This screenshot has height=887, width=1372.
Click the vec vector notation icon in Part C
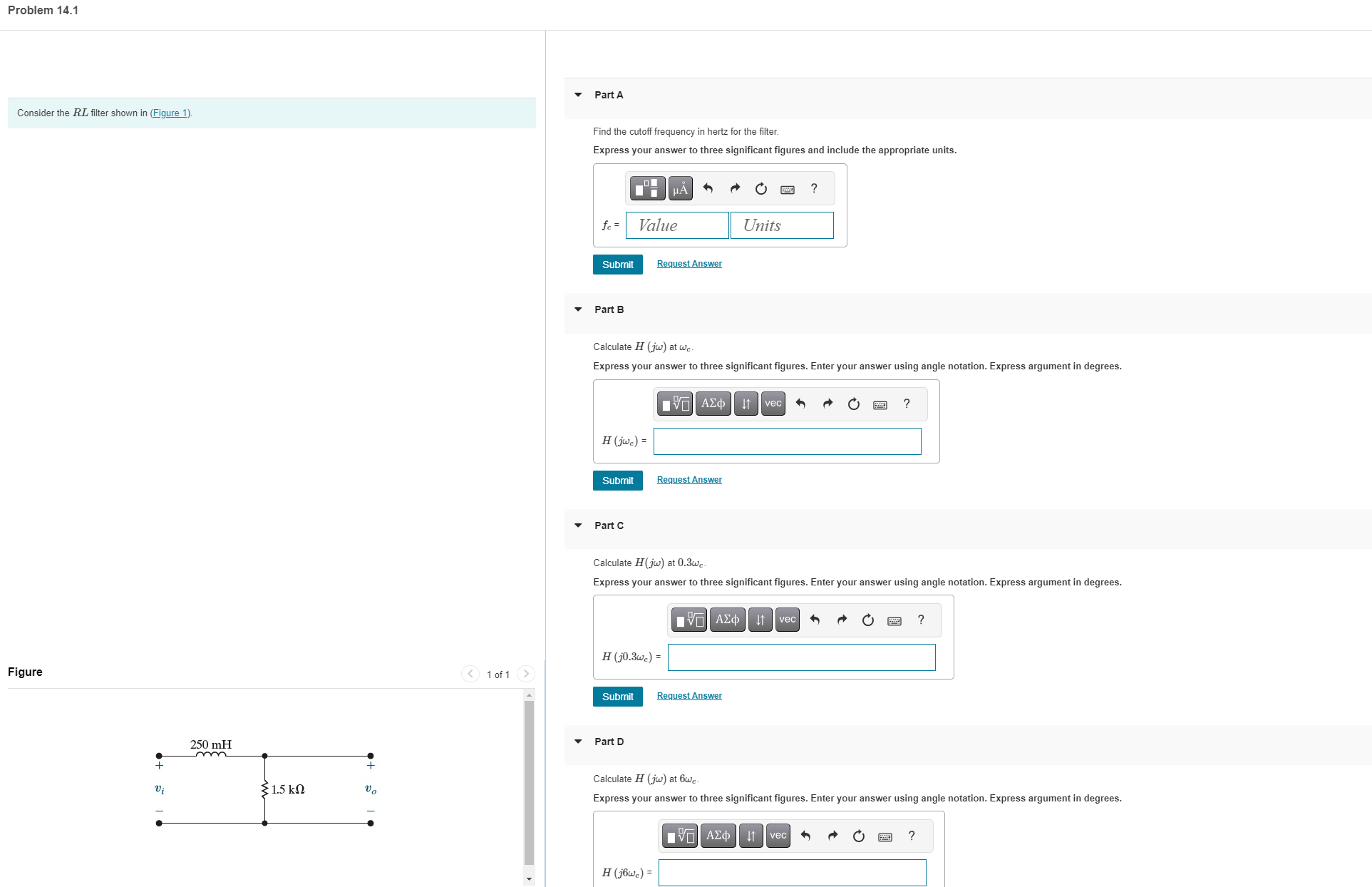point(786,620)
